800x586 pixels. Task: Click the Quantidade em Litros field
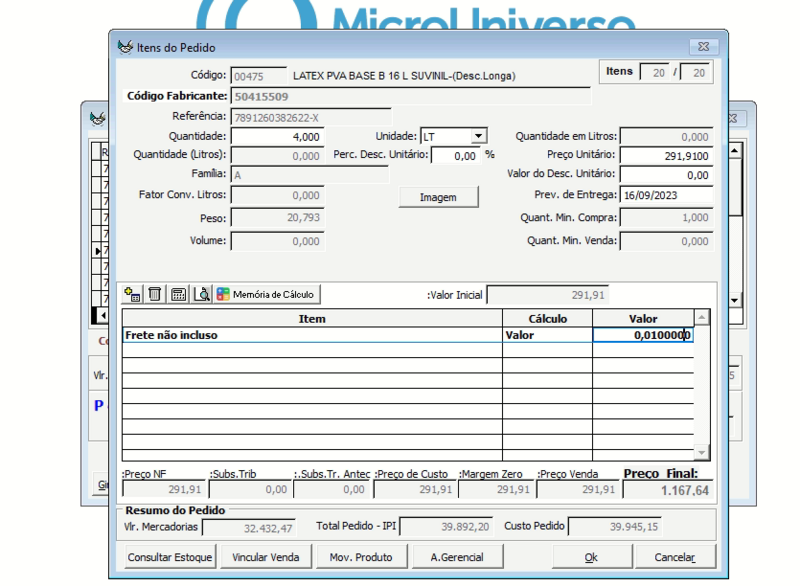(666, 137)
